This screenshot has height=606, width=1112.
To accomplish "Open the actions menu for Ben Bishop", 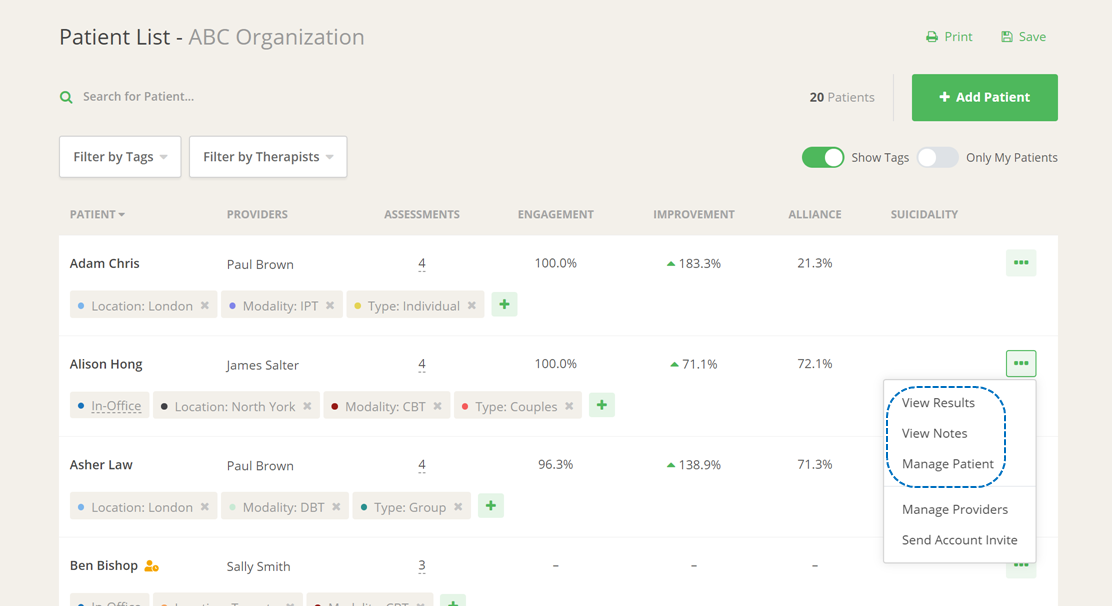I will [x=1021, y=565].
